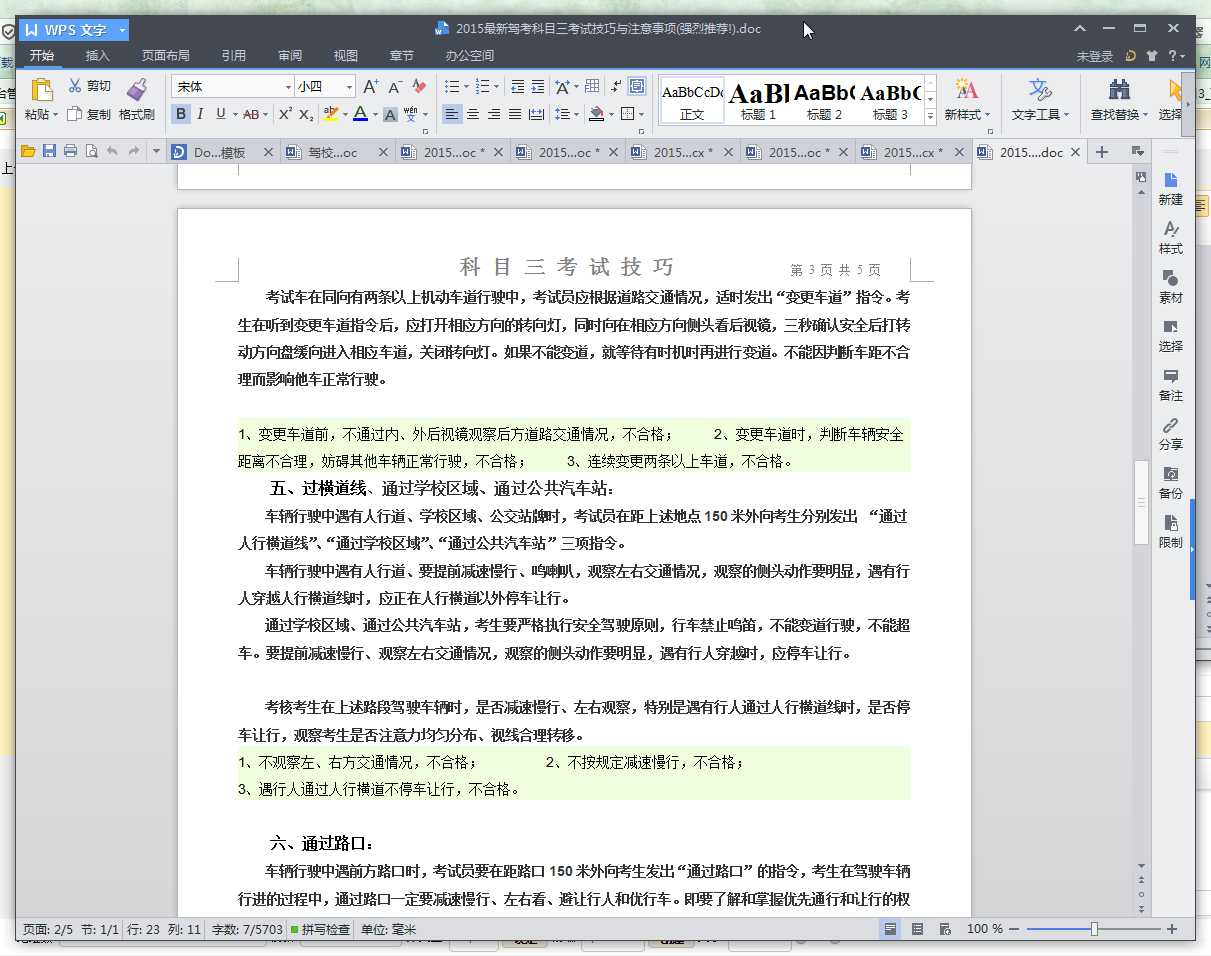This screenshot has width=1211, height=956.
Task: Open 限制 (Restrict) in the right sidebar
Action: click(1170, 531)
